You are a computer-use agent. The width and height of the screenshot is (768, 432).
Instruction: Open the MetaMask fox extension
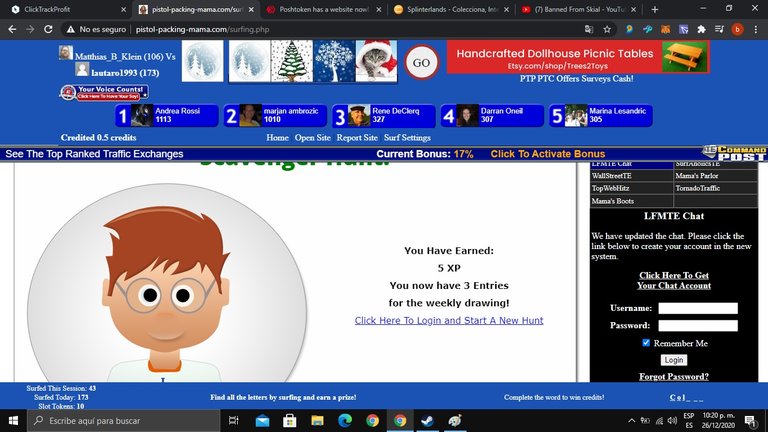click(665, 29)
